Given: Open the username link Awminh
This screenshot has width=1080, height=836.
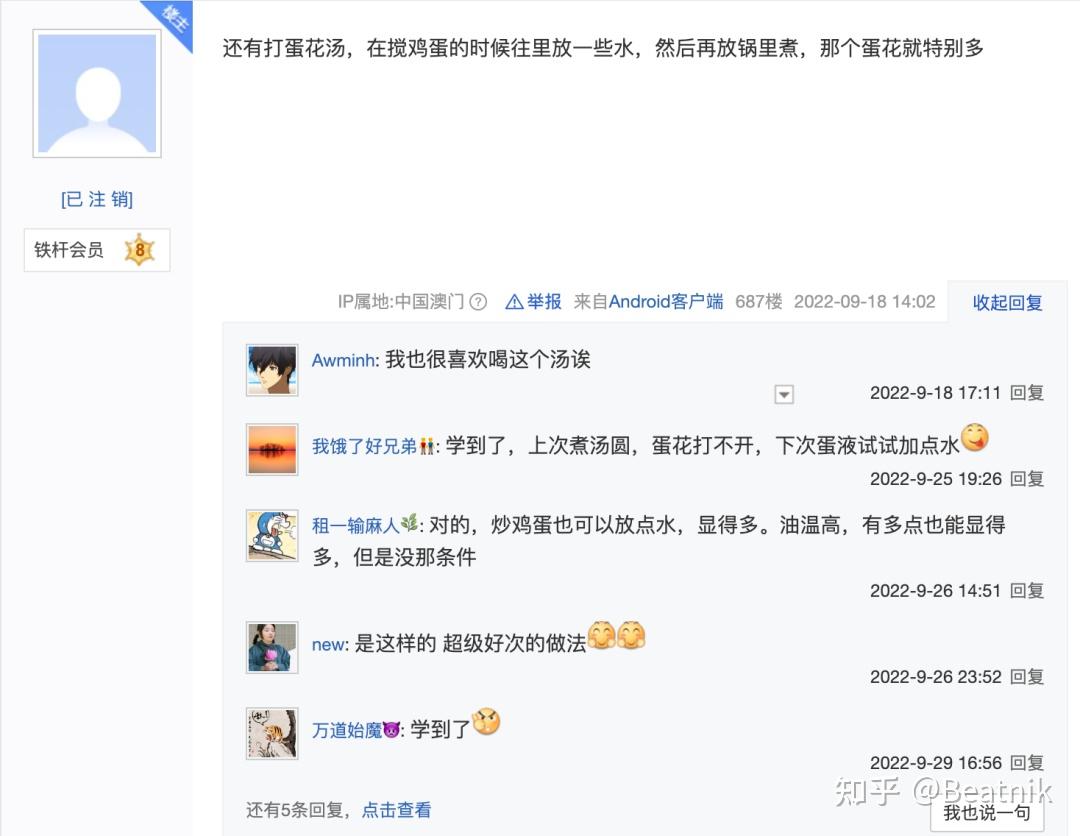Looking at the screenshot, I should (x=343, y=360).
